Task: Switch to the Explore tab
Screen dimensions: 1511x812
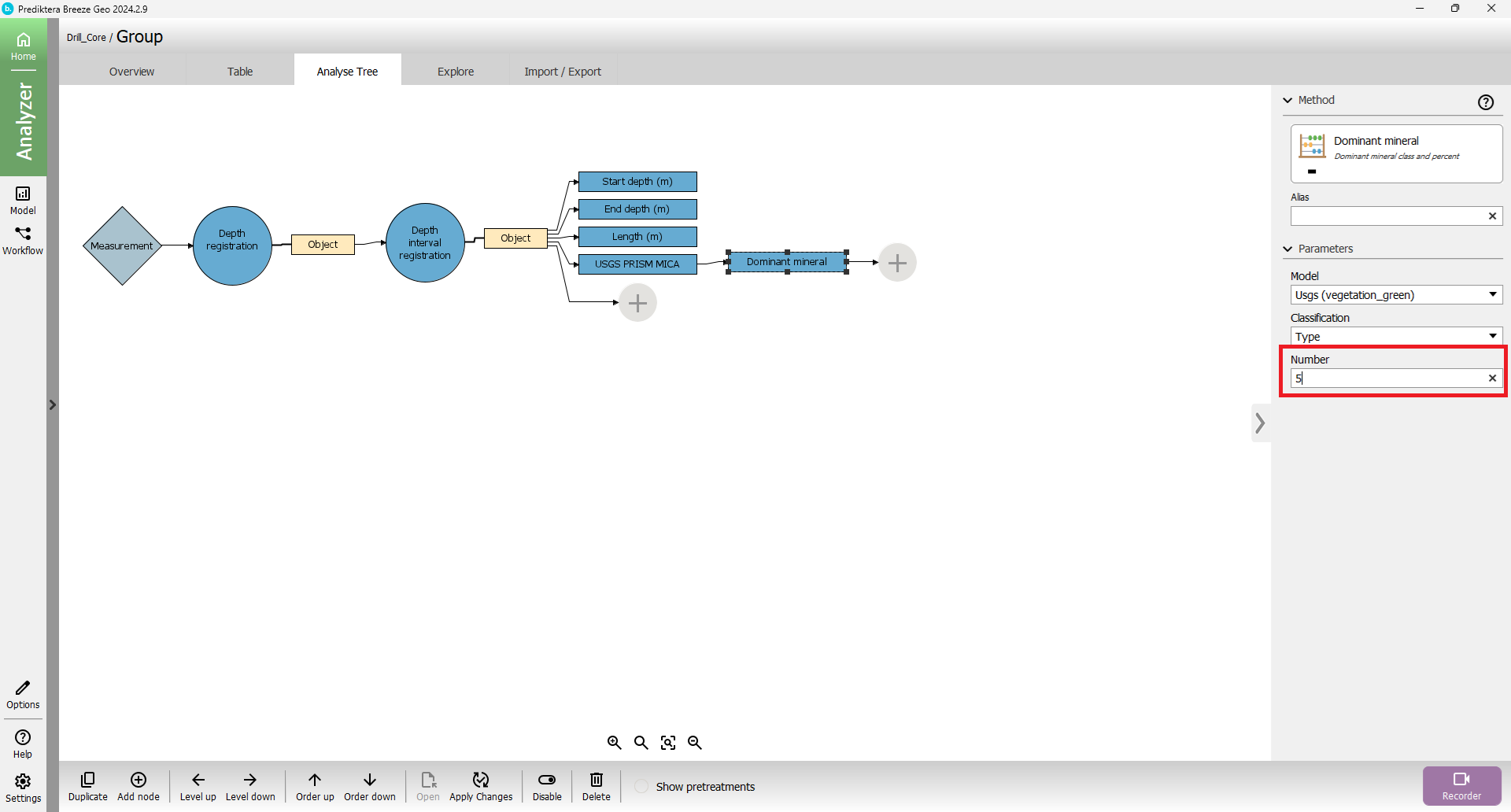Action: point(456,72)
